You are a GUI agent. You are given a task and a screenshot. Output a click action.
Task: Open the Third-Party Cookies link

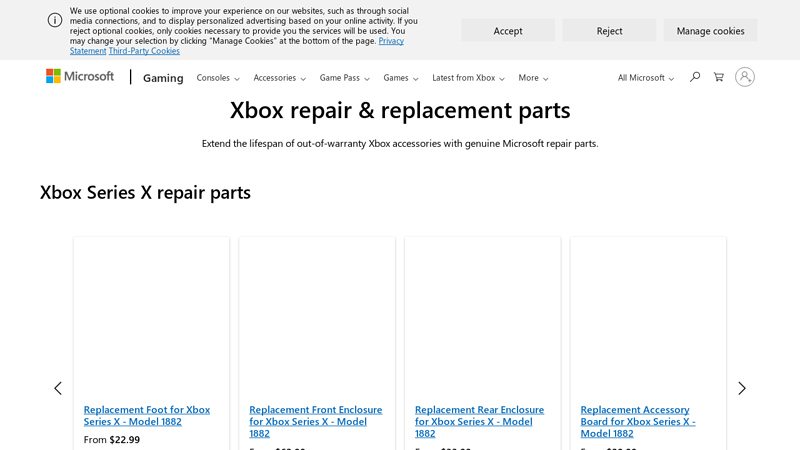pos(144,51)
